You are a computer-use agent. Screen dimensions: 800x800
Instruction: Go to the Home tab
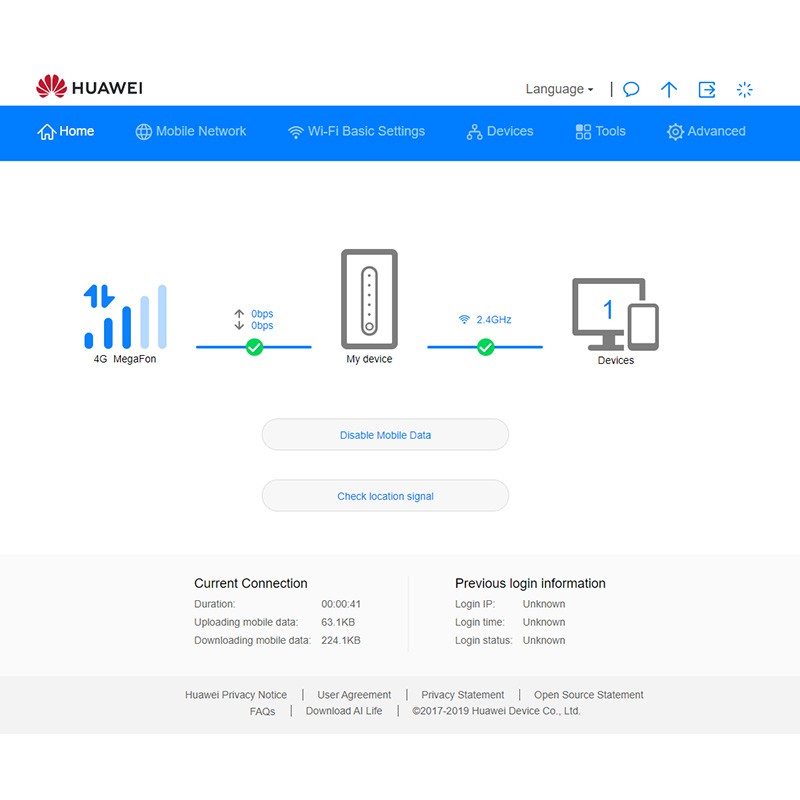point(66,131)
